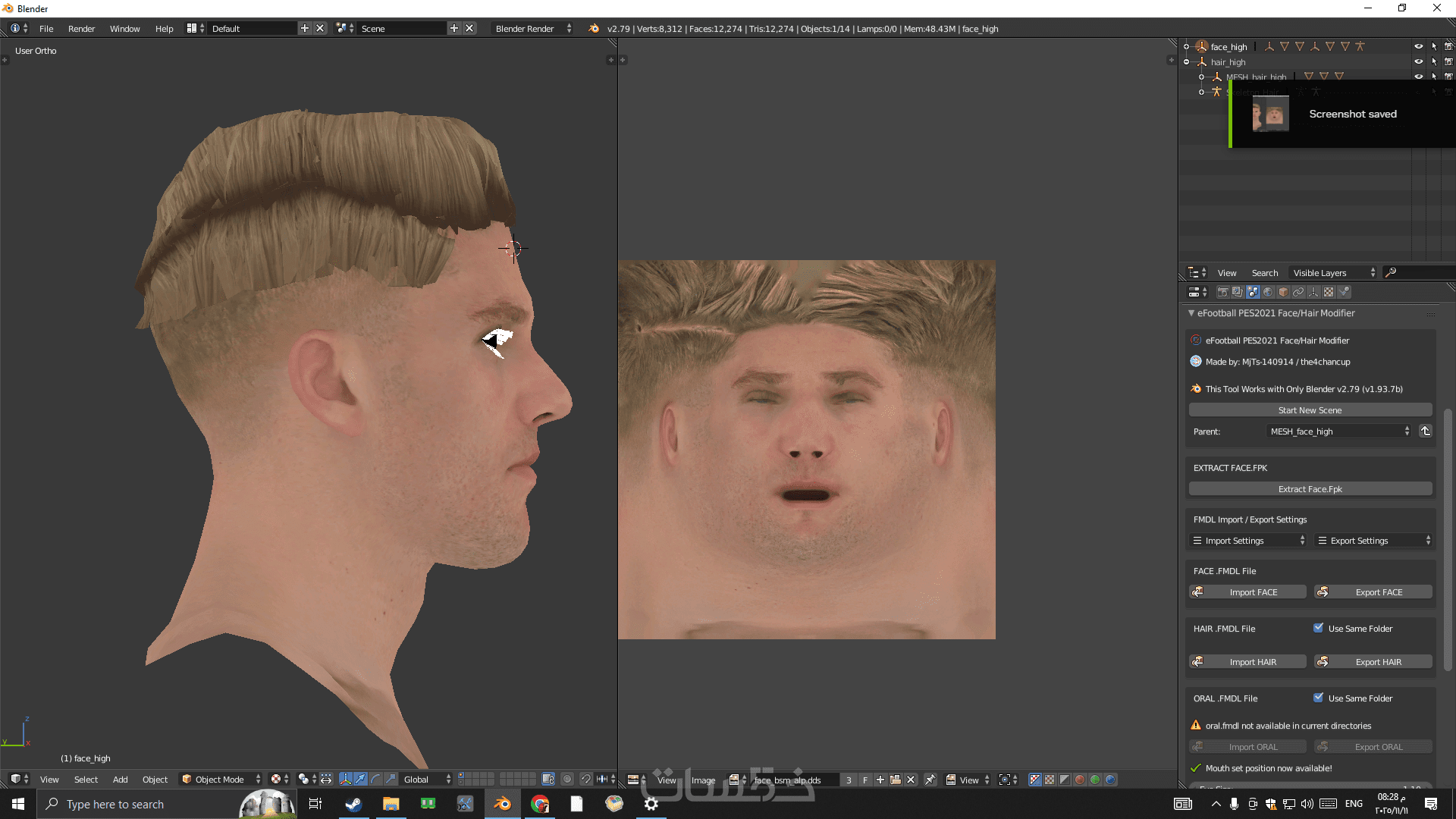Screen dimensions: 1456x819
Task: Open the Render menu
Action: pos(81,29)
